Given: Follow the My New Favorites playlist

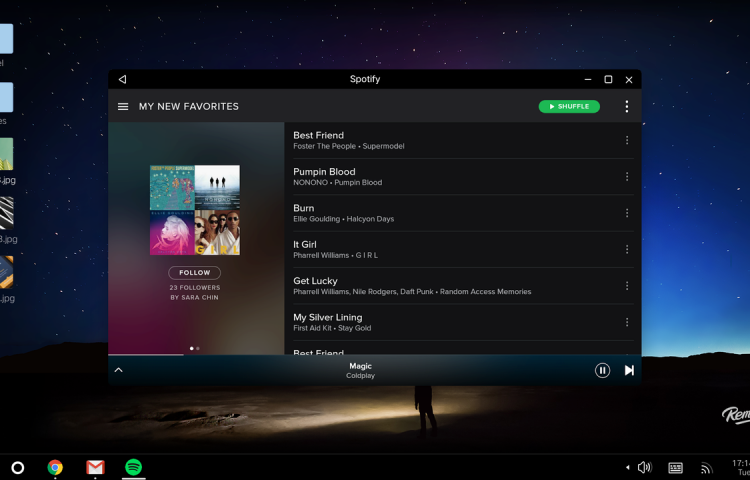Looking at the screenshot, I should pos(195,272).
